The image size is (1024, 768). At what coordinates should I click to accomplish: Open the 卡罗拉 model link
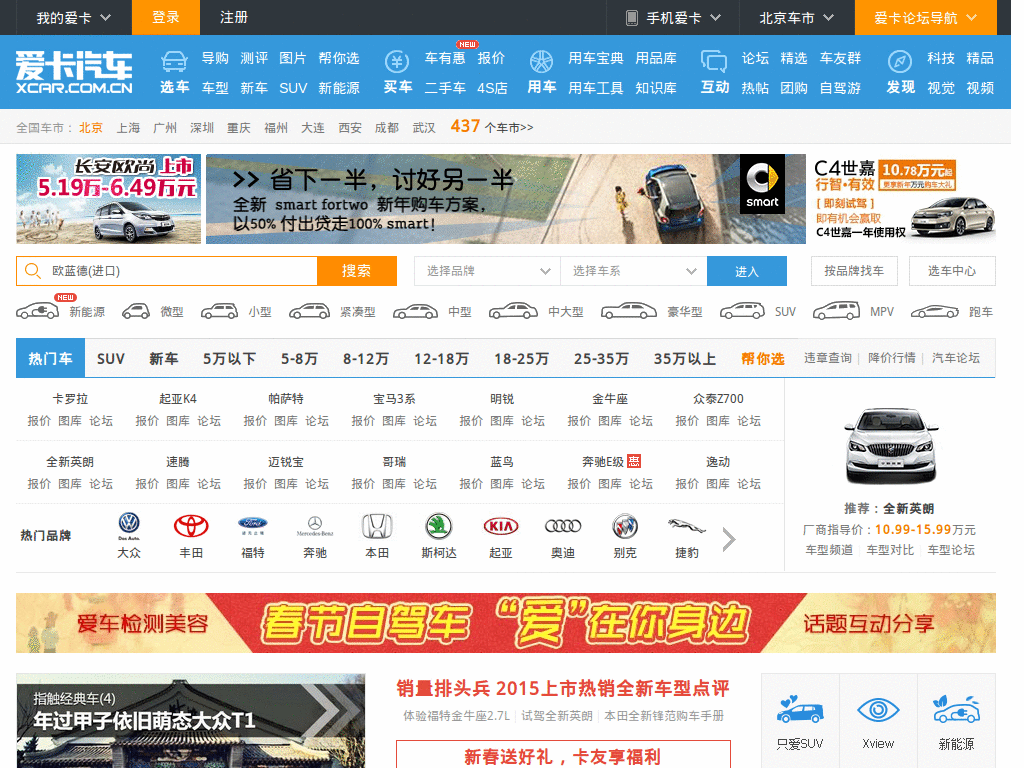click(x=70, y=398)
